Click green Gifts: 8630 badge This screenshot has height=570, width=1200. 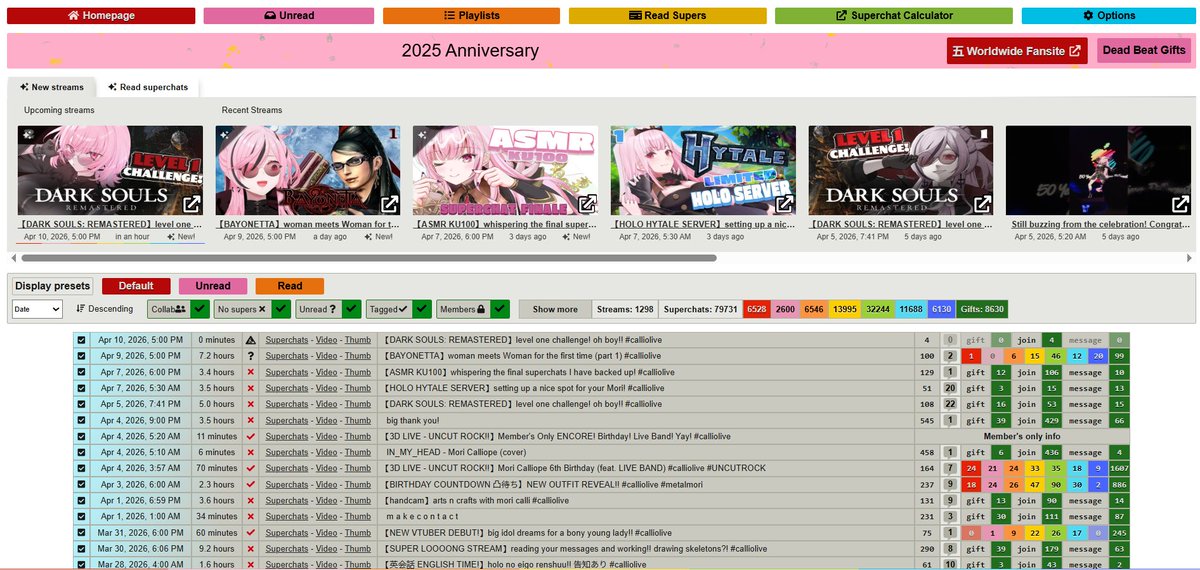click(981, 309)
